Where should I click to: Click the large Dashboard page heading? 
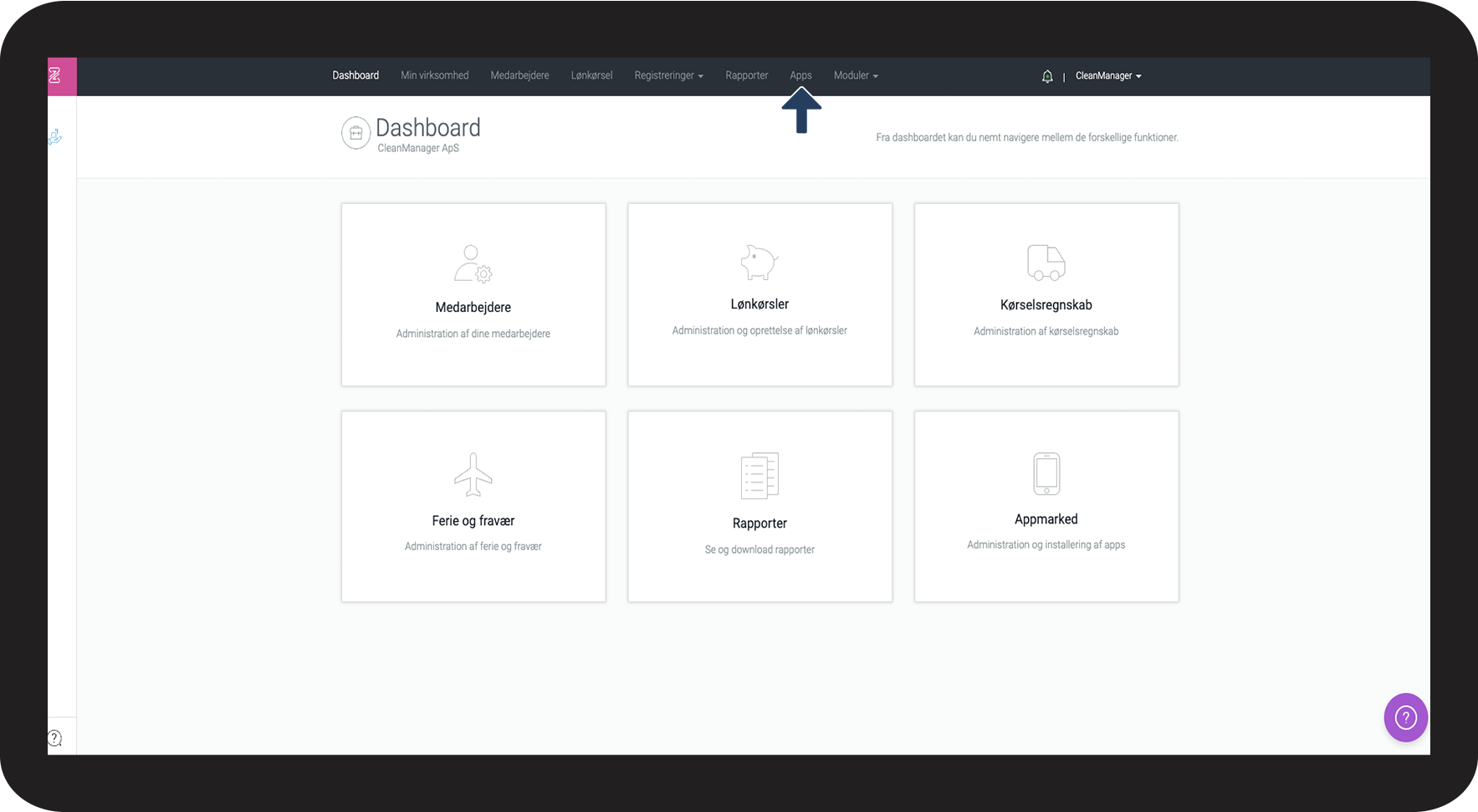pyautogui.click(x=428, y=127)
